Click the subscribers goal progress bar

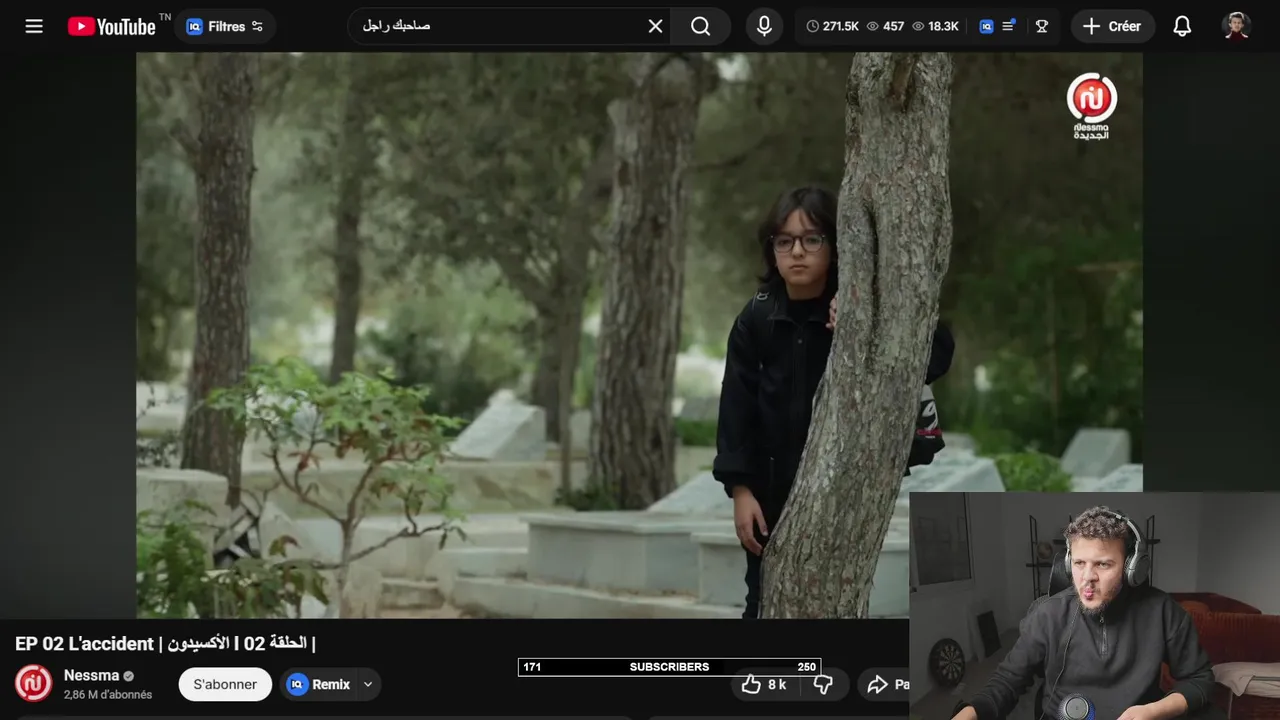[669, 667]
